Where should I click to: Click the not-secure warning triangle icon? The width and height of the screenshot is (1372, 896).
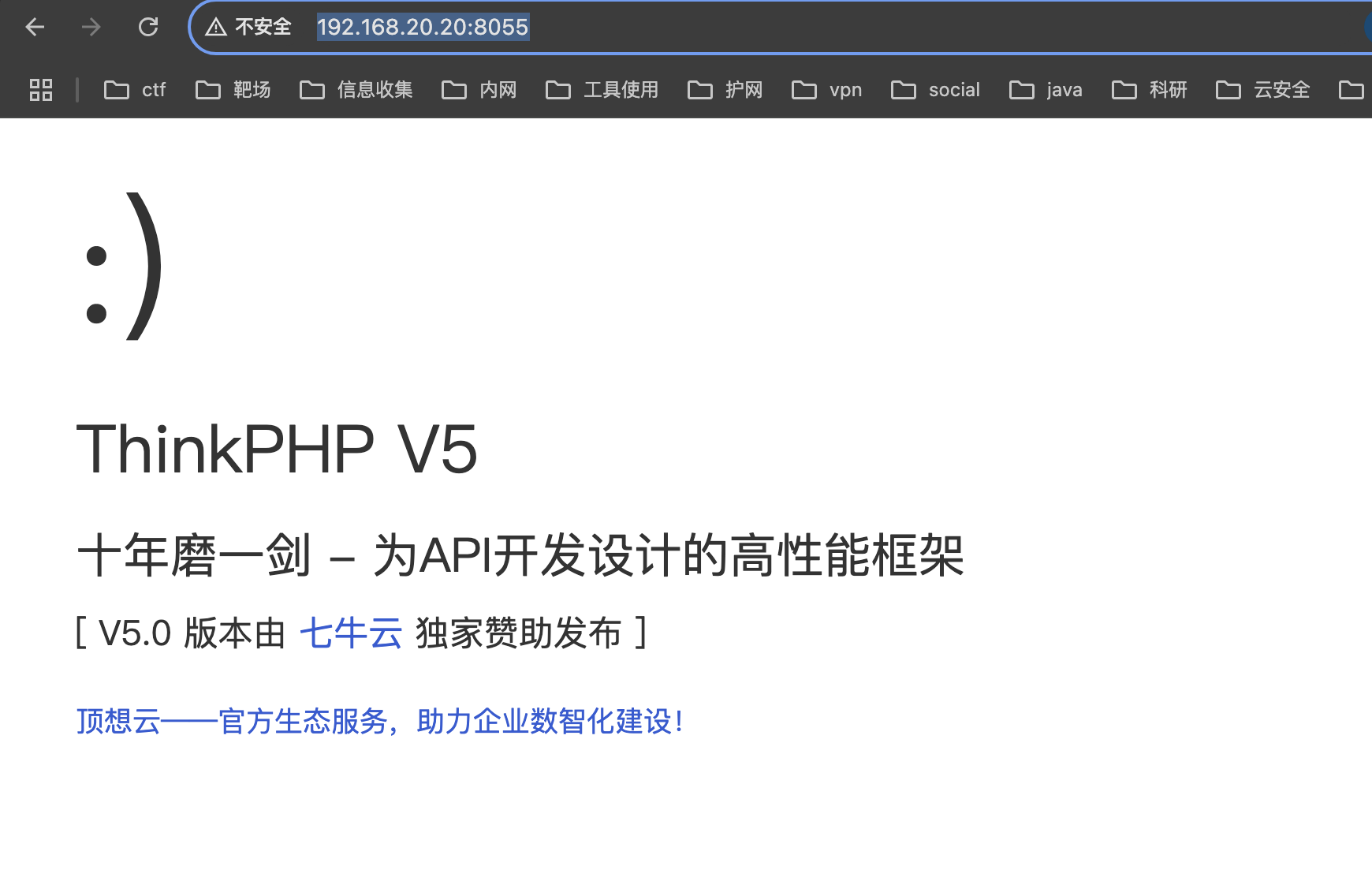click(x=215, y=28)
